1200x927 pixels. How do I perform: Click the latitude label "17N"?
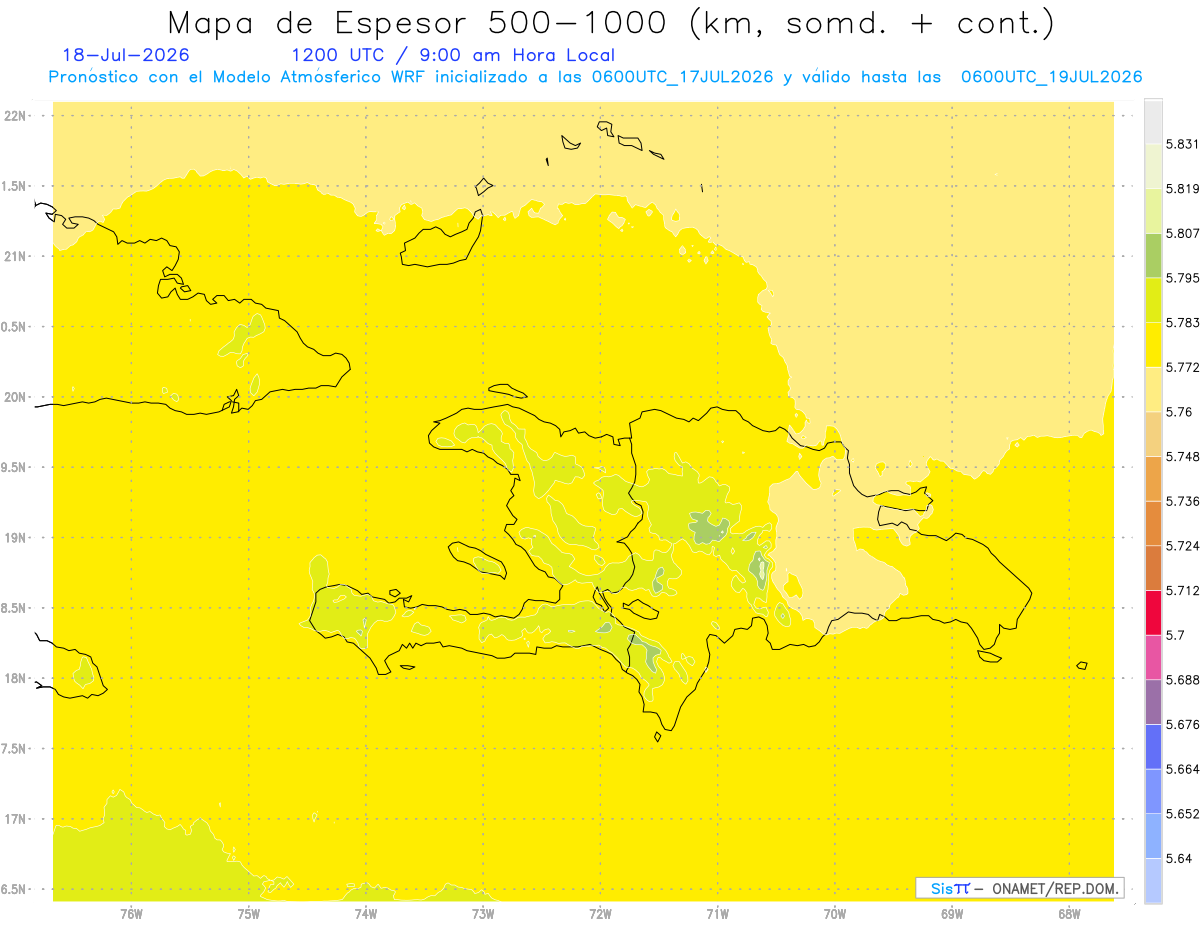(x=15, y=820)
